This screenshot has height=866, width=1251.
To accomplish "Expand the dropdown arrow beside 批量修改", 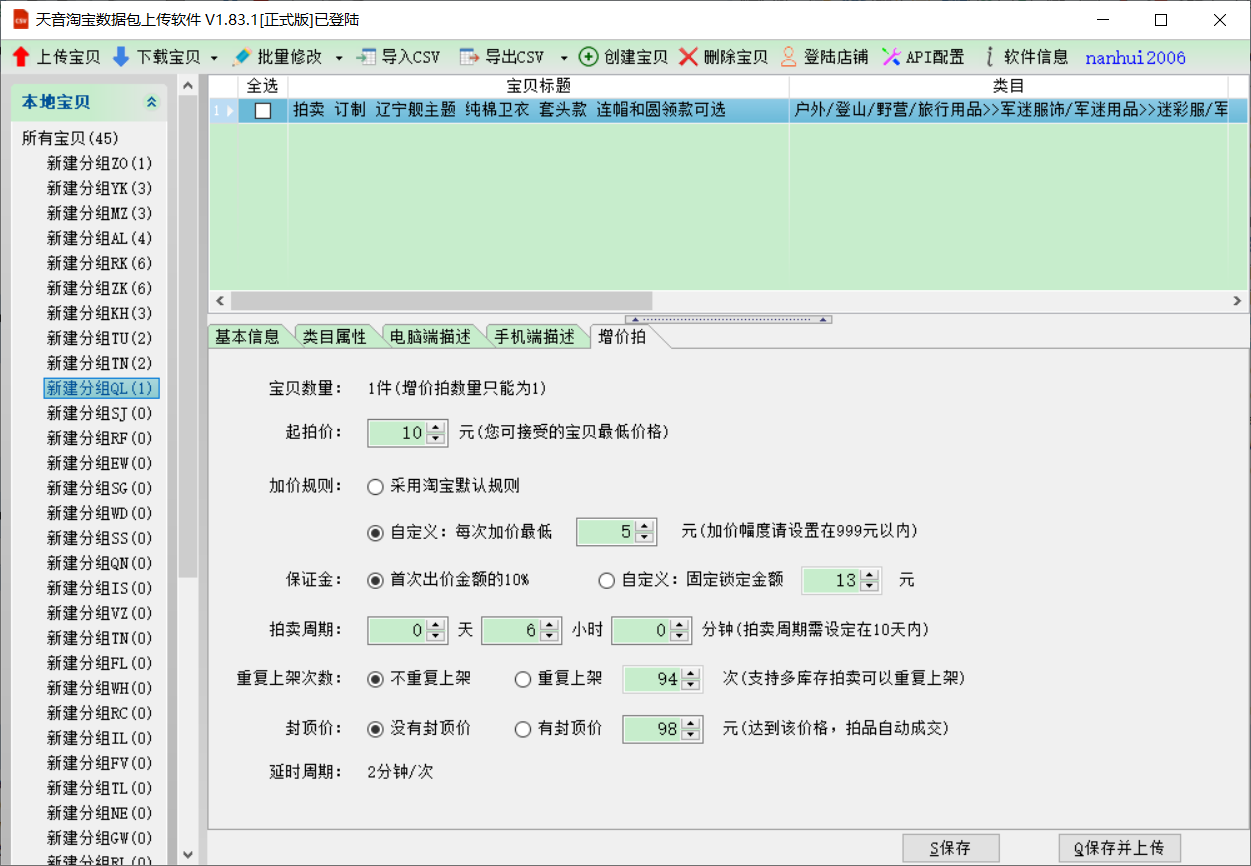I will tap(339, 58).
